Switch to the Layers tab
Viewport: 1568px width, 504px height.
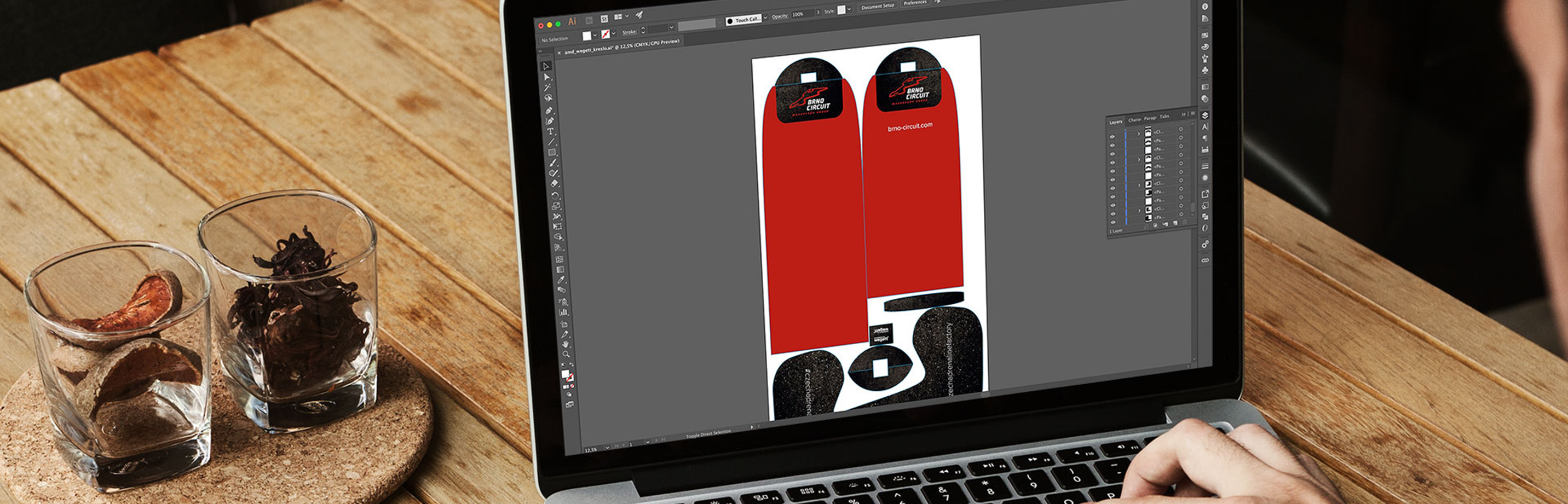coord(1116,123)
